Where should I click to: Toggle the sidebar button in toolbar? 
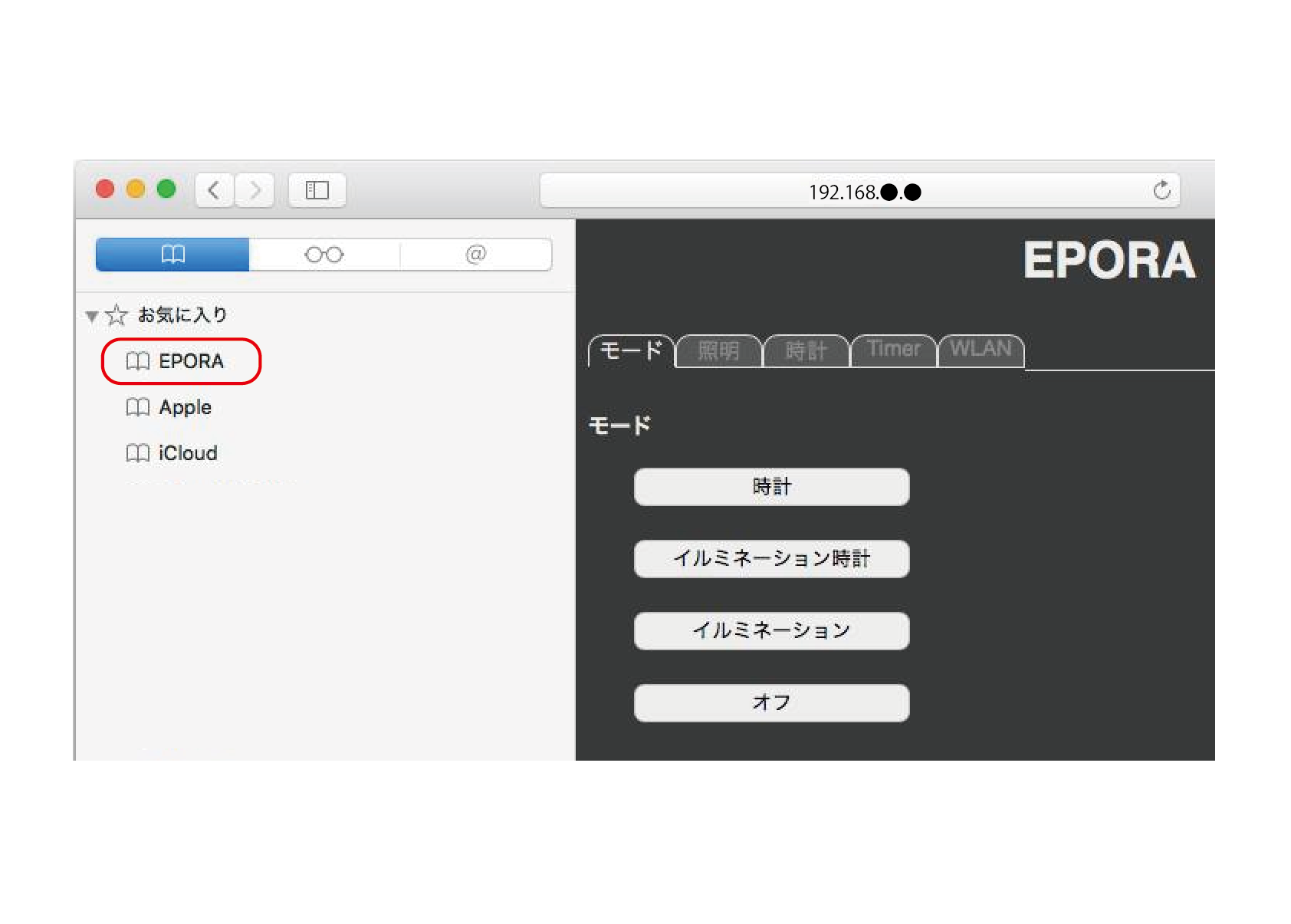(317, 190)
